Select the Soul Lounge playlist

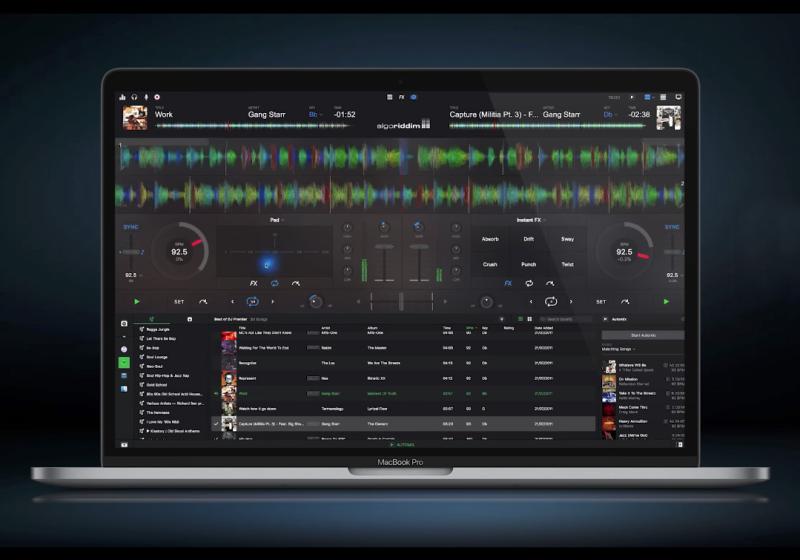click(x=159, y=357)
